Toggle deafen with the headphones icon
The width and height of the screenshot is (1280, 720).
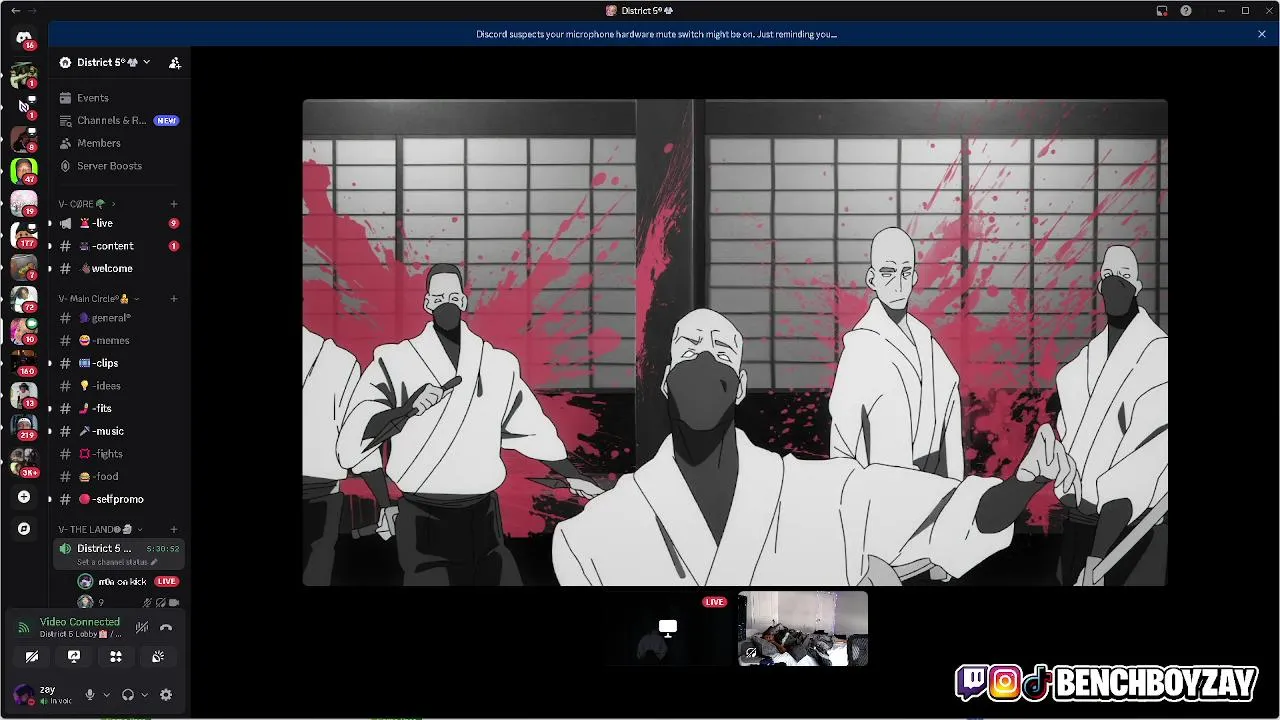point(128,695)
